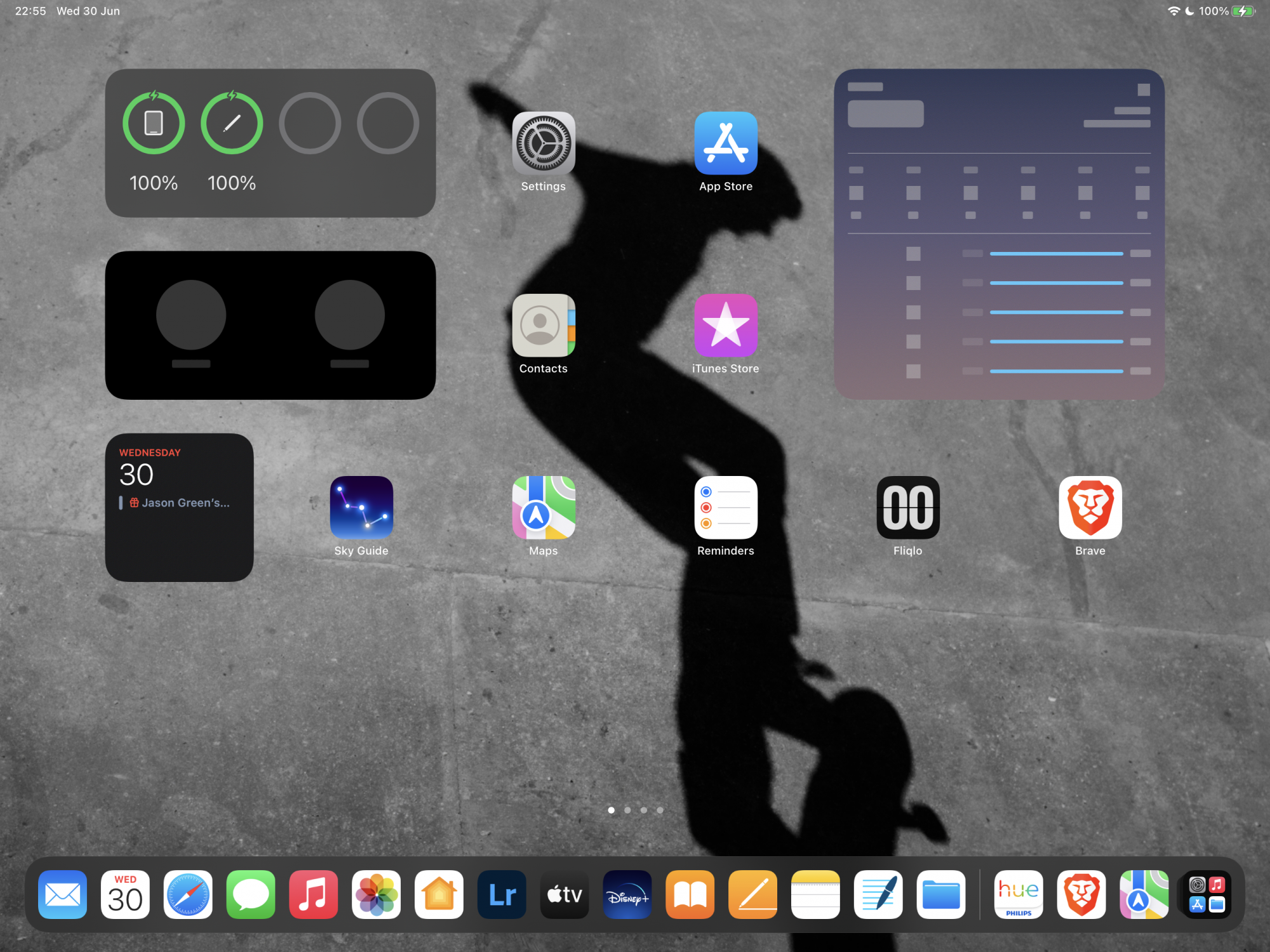Tap the first page indicator dot
Viewport: 1270px width, 952px height.
[611, 810]
